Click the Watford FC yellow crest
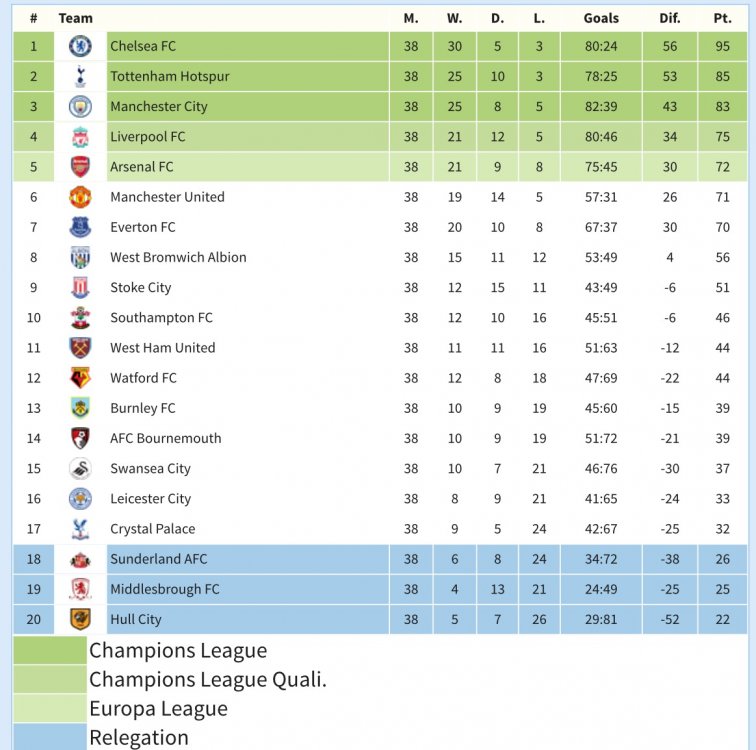756x750 pixels. point(81,378)
